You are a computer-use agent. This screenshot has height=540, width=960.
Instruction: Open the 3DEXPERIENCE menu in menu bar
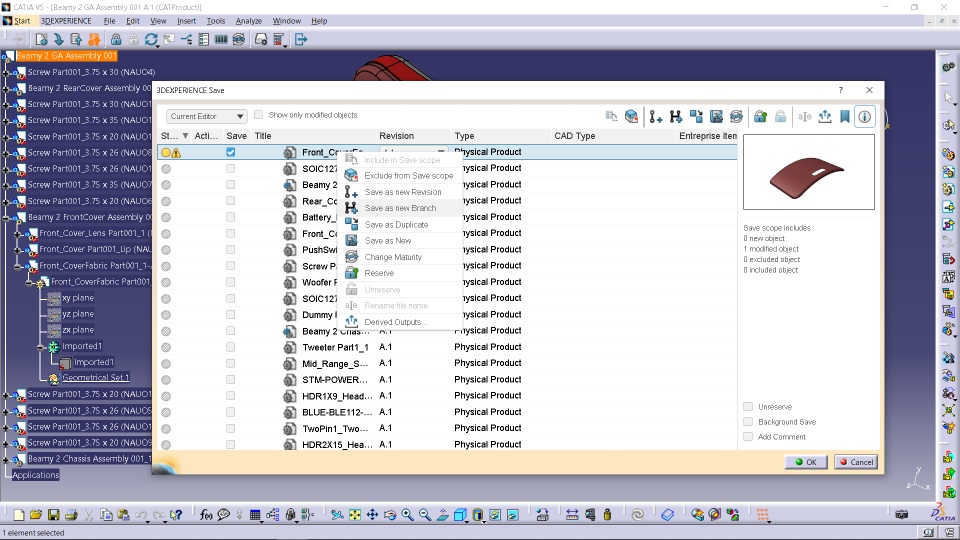coord(66,21)
